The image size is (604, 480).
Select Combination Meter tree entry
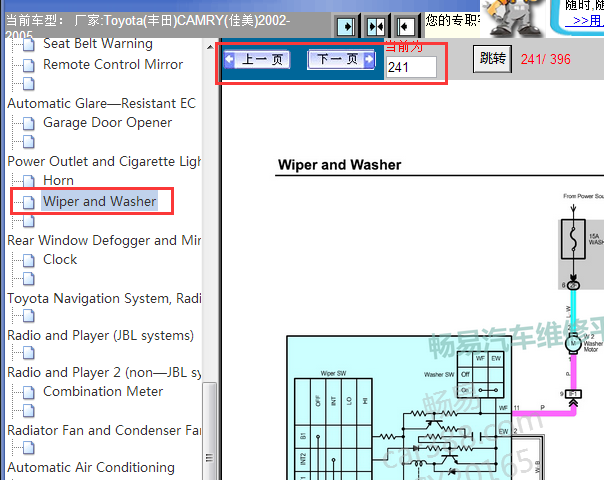[x=103, y=391]
